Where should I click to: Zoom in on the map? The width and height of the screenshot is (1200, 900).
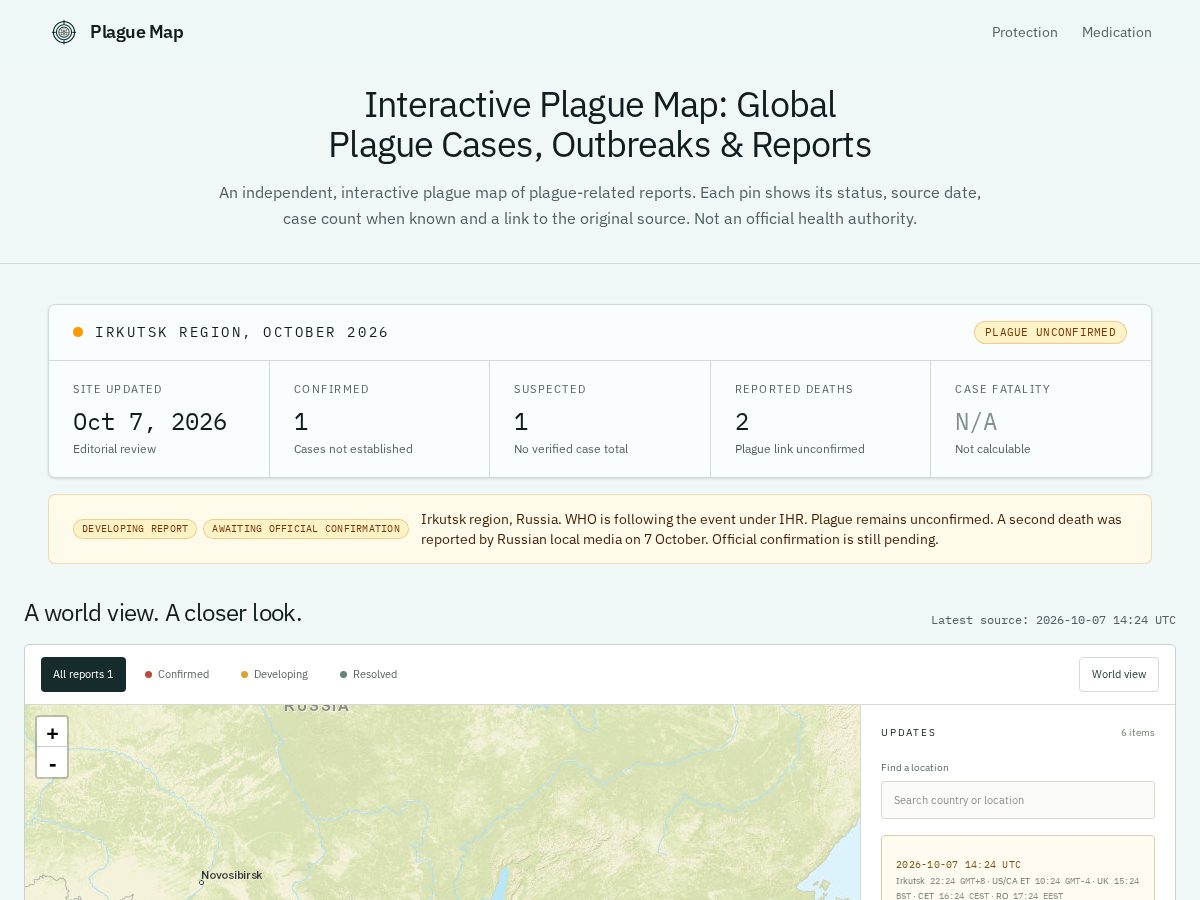[x=52, y=732]
